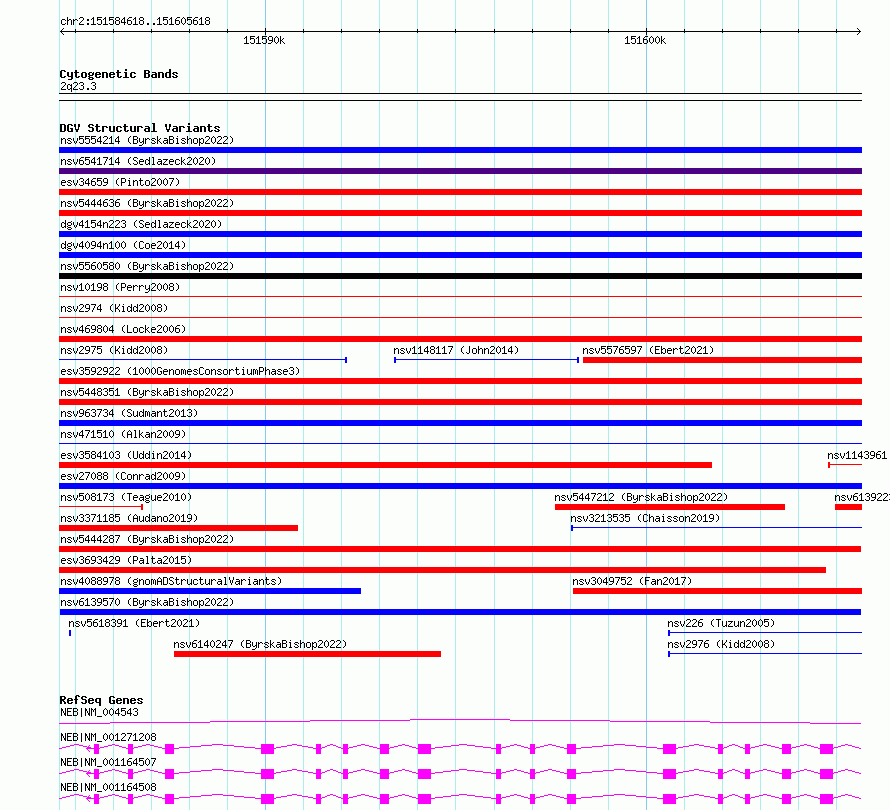Select the nsv6541714 (Sedlazeck2020) purple bar
890x810 pixels.
(460, 171)
